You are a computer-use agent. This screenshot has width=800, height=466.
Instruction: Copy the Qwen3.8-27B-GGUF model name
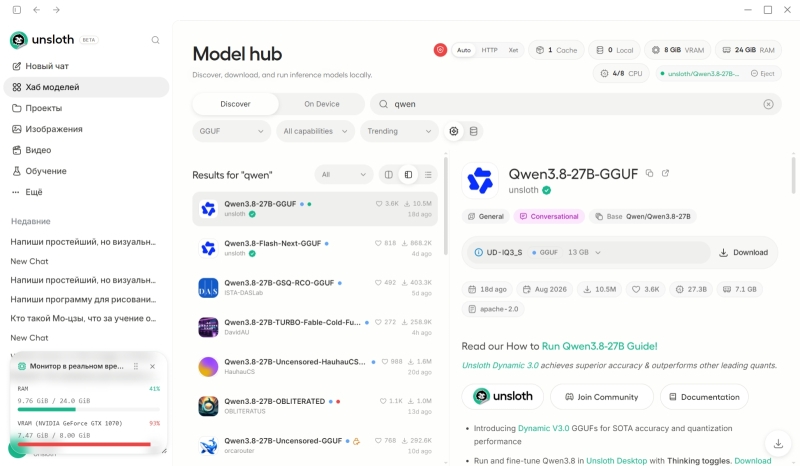649,173
